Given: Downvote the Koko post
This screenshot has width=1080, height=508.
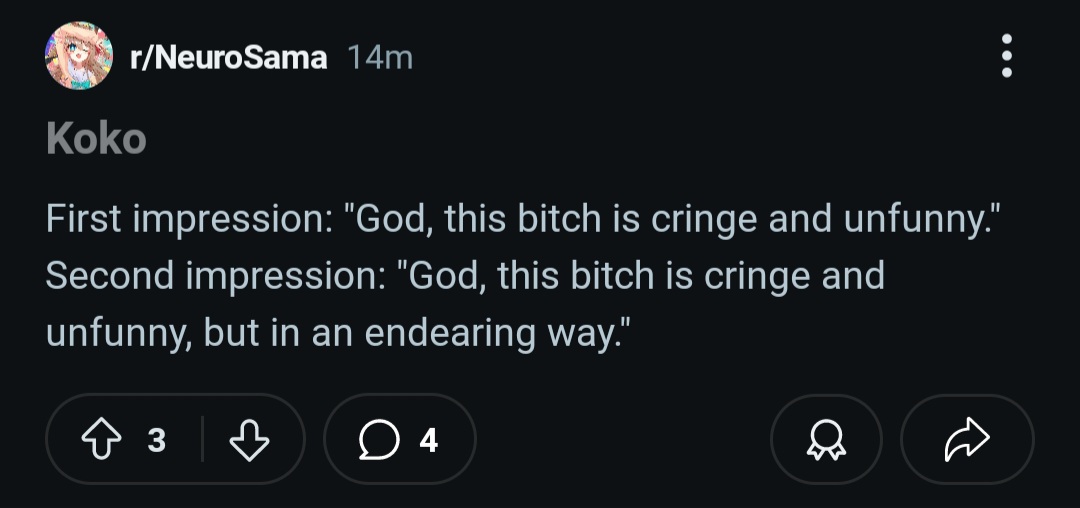Looking at the screenshot, I should (249, 439).
